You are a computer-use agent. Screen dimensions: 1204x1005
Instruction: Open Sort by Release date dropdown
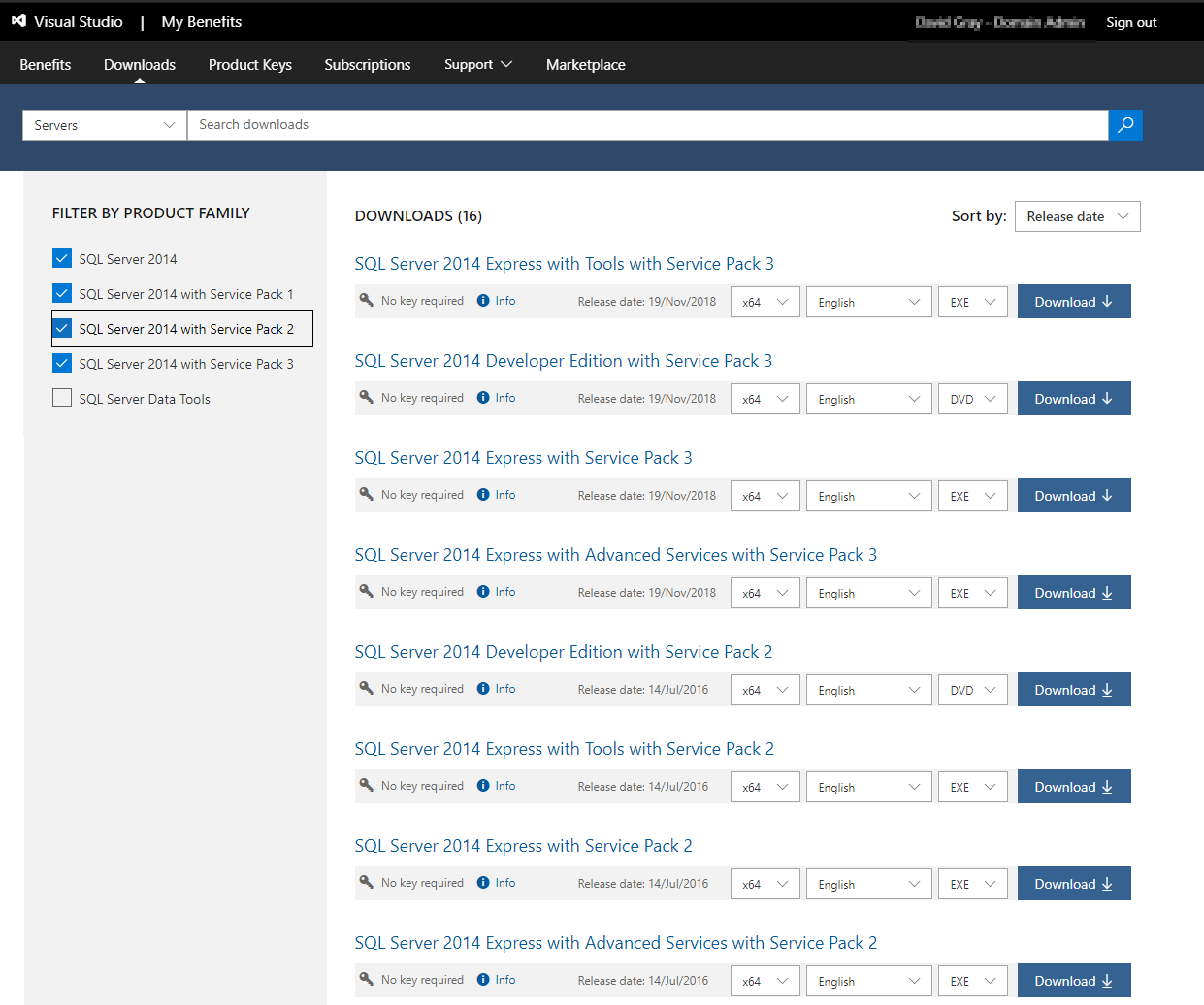[1077, 216]
